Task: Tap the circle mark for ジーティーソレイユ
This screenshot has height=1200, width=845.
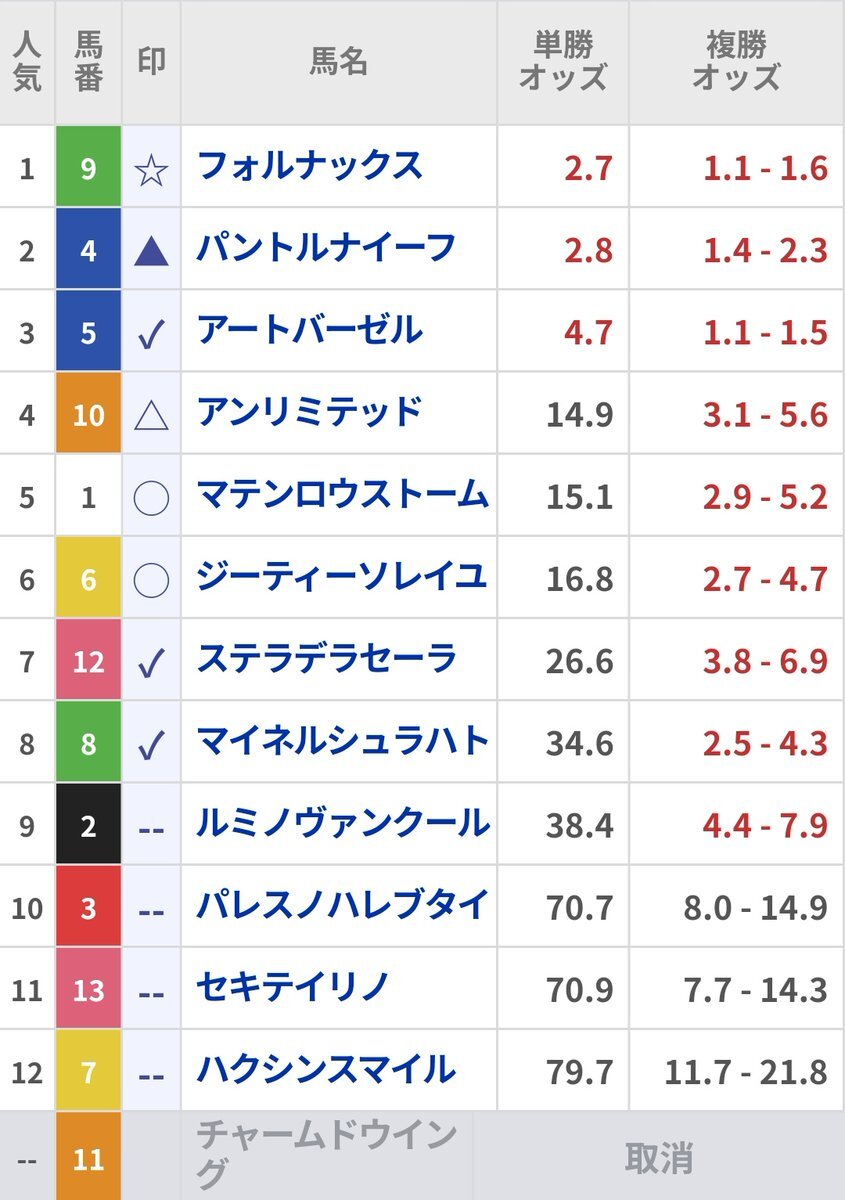Action: coord(151,579)
